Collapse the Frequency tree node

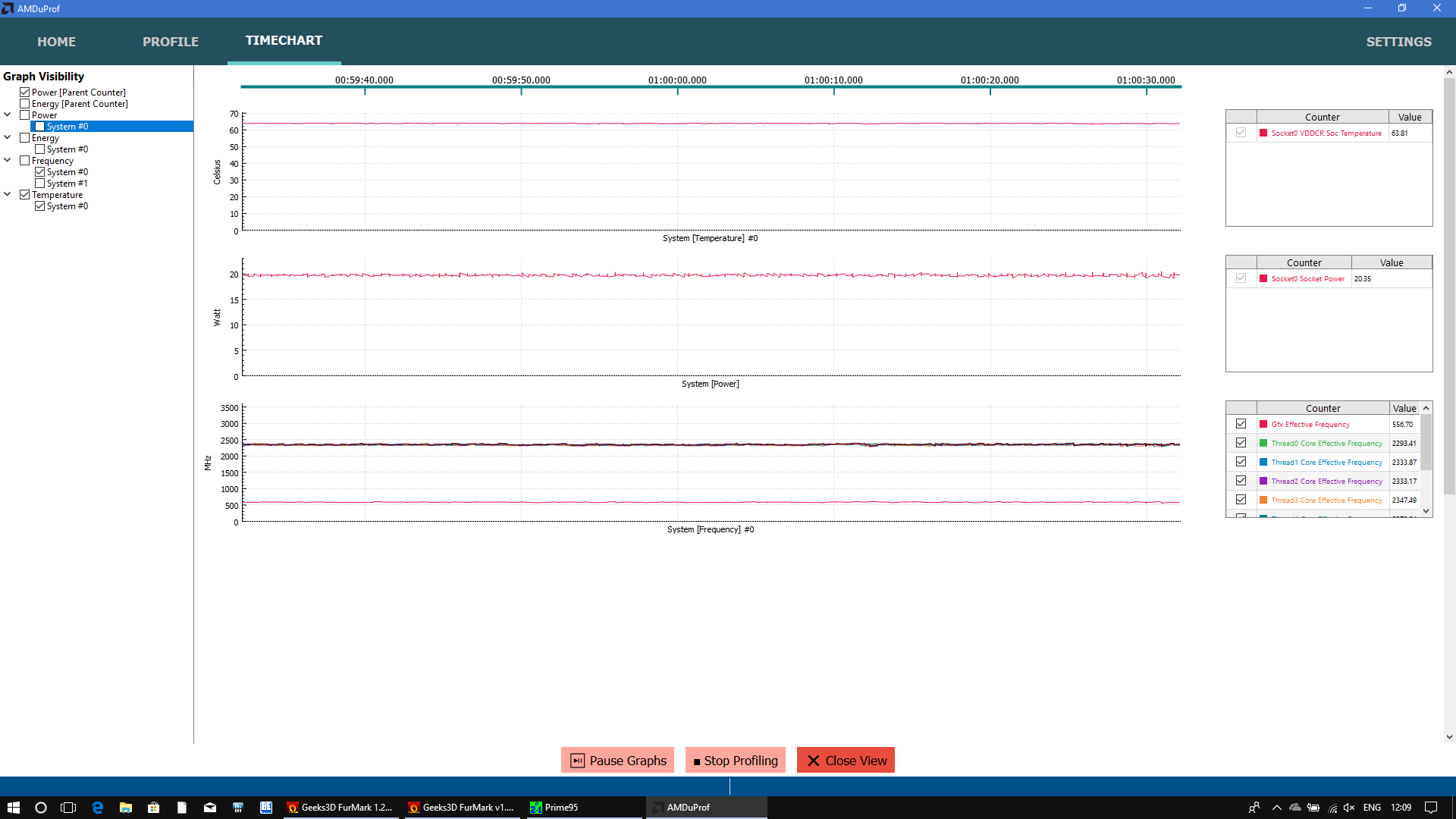tap(8, 161)
